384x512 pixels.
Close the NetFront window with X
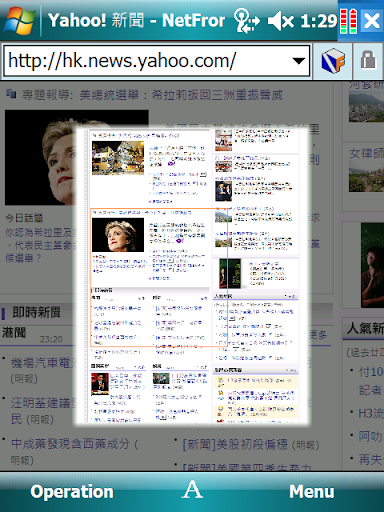tap(371, 21)
